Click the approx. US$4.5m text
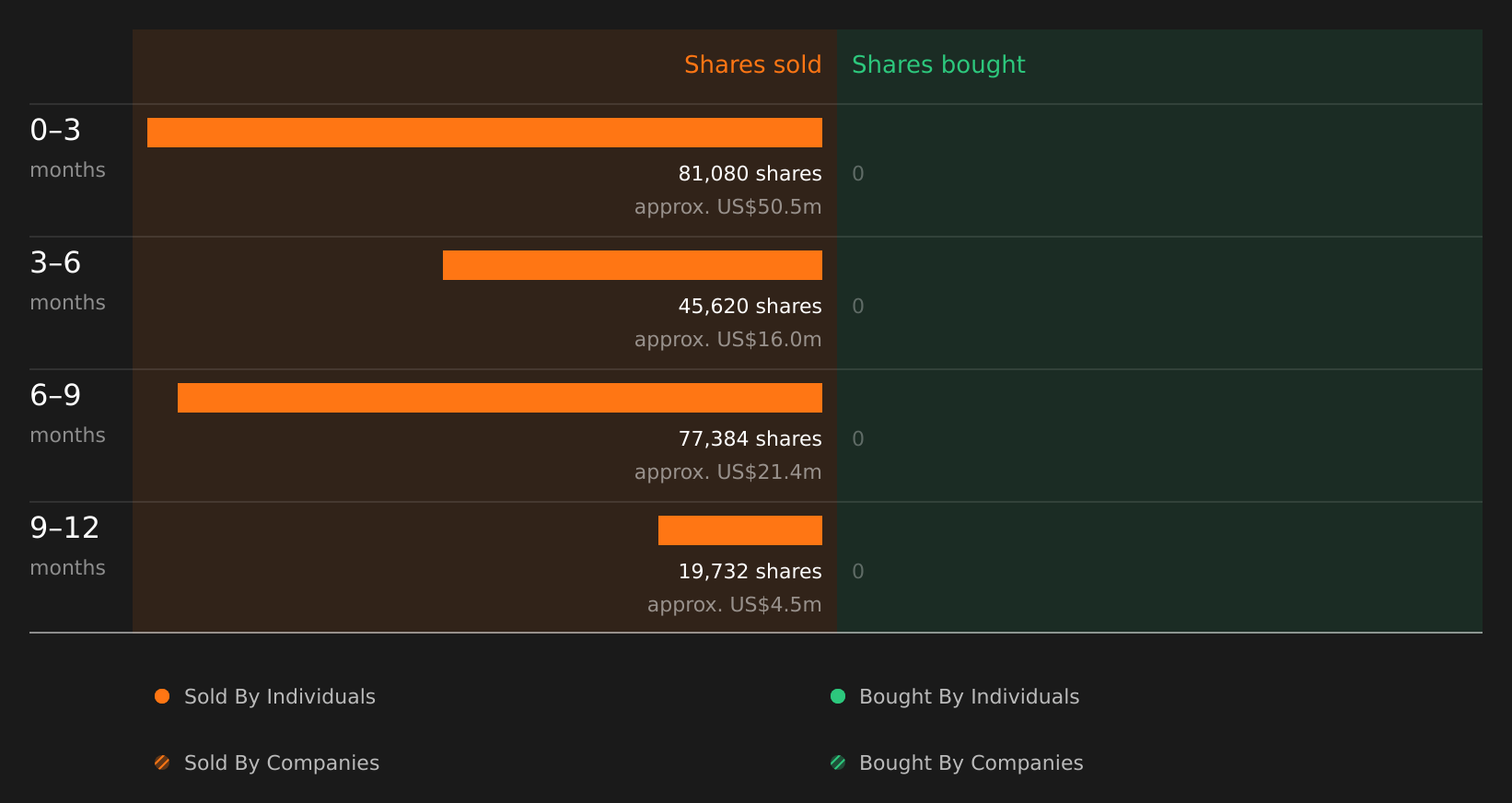The image size is (1512, 803). tap(734, 605)
